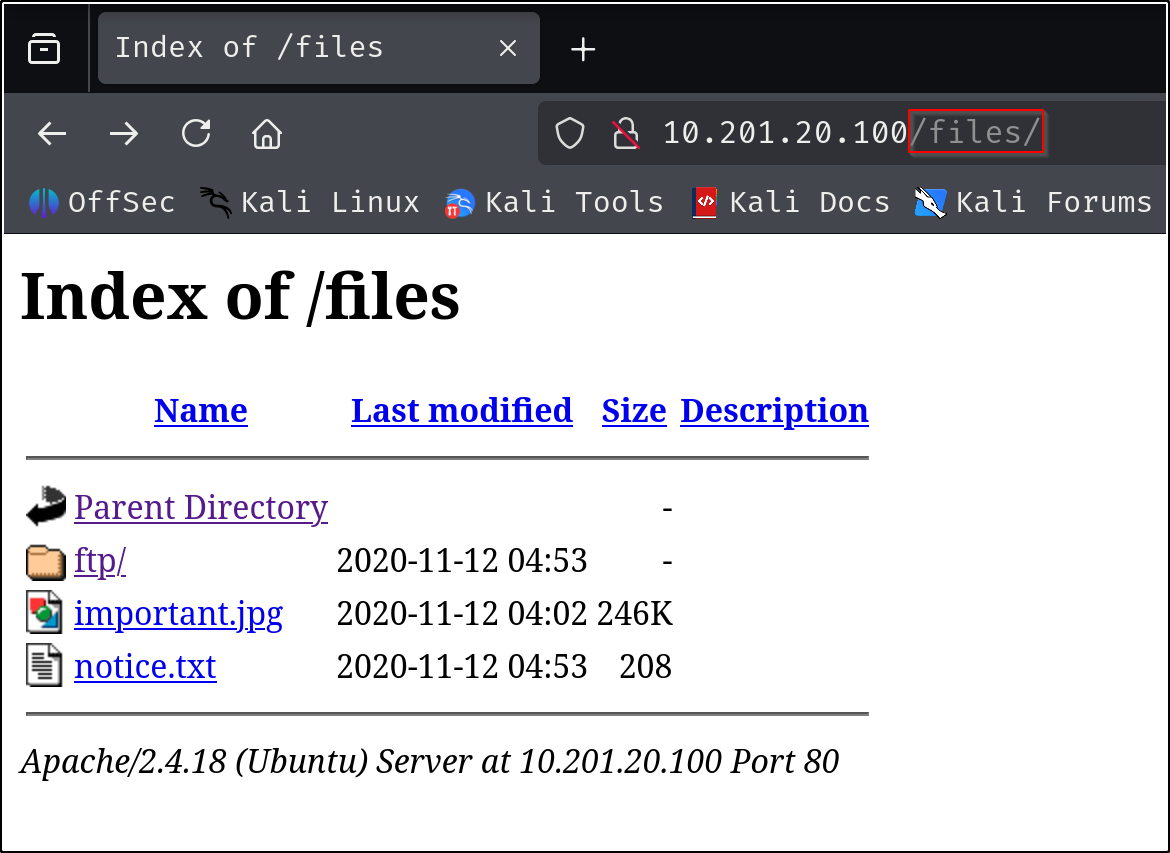Viewport: 1170px width, 853px height.
Task: Sort listing by Last modified column
Action: coord(461,411)
